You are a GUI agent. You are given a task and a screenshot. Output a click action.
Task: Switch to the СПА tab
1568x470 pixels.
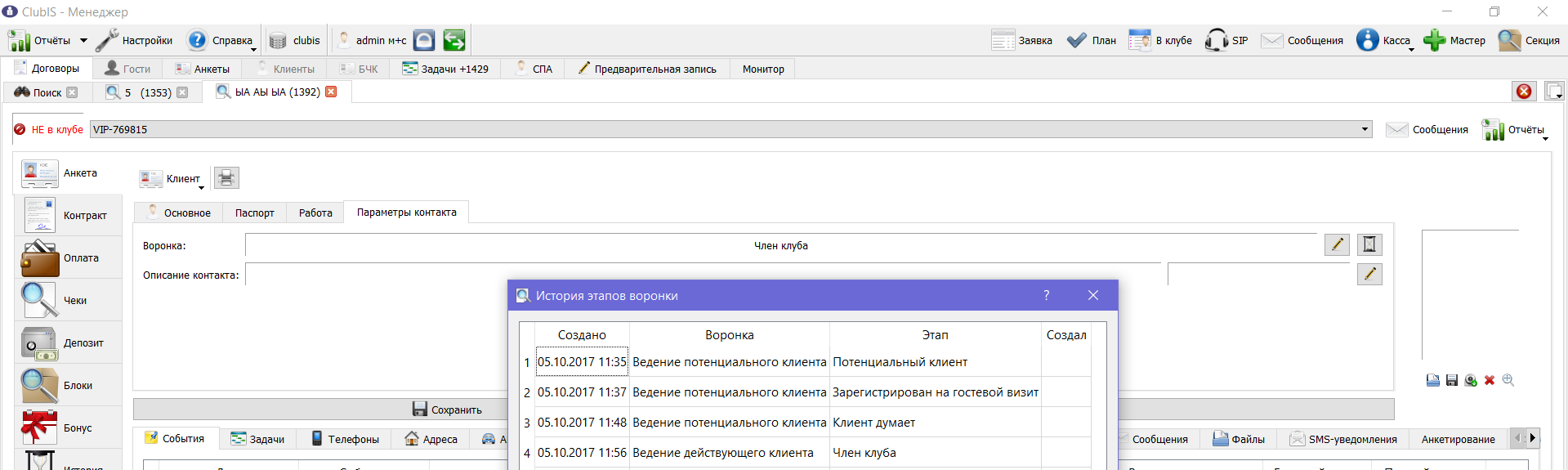point(534,69)
